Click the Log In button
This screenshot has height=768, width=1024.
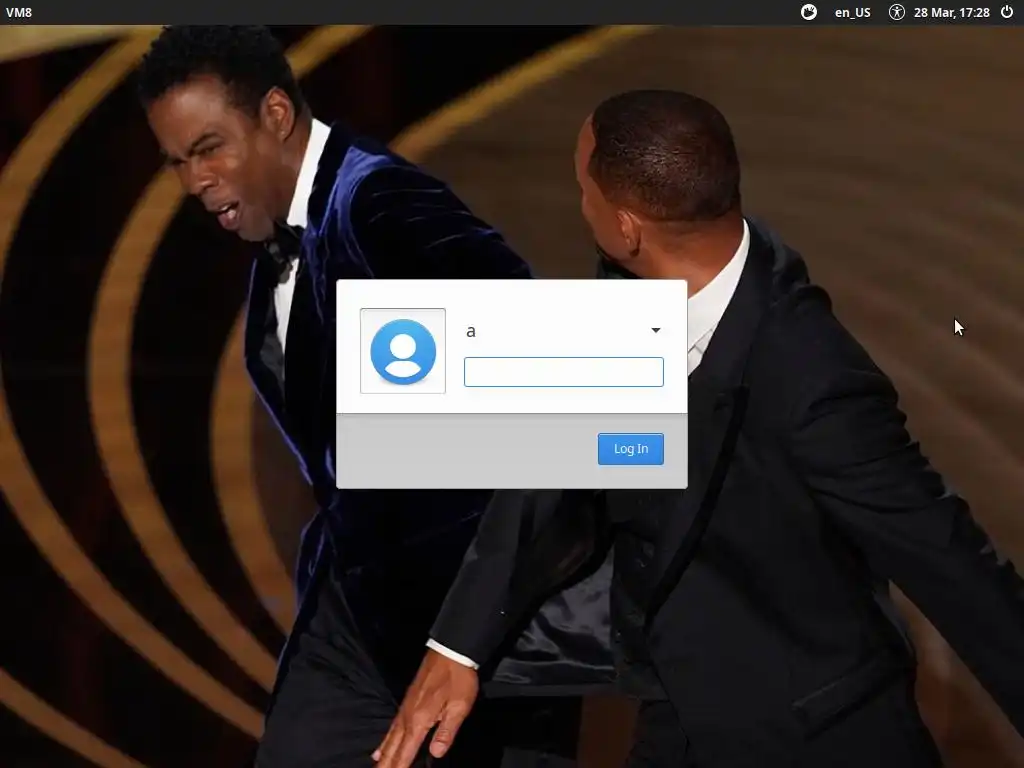click(x=631, y=449)
